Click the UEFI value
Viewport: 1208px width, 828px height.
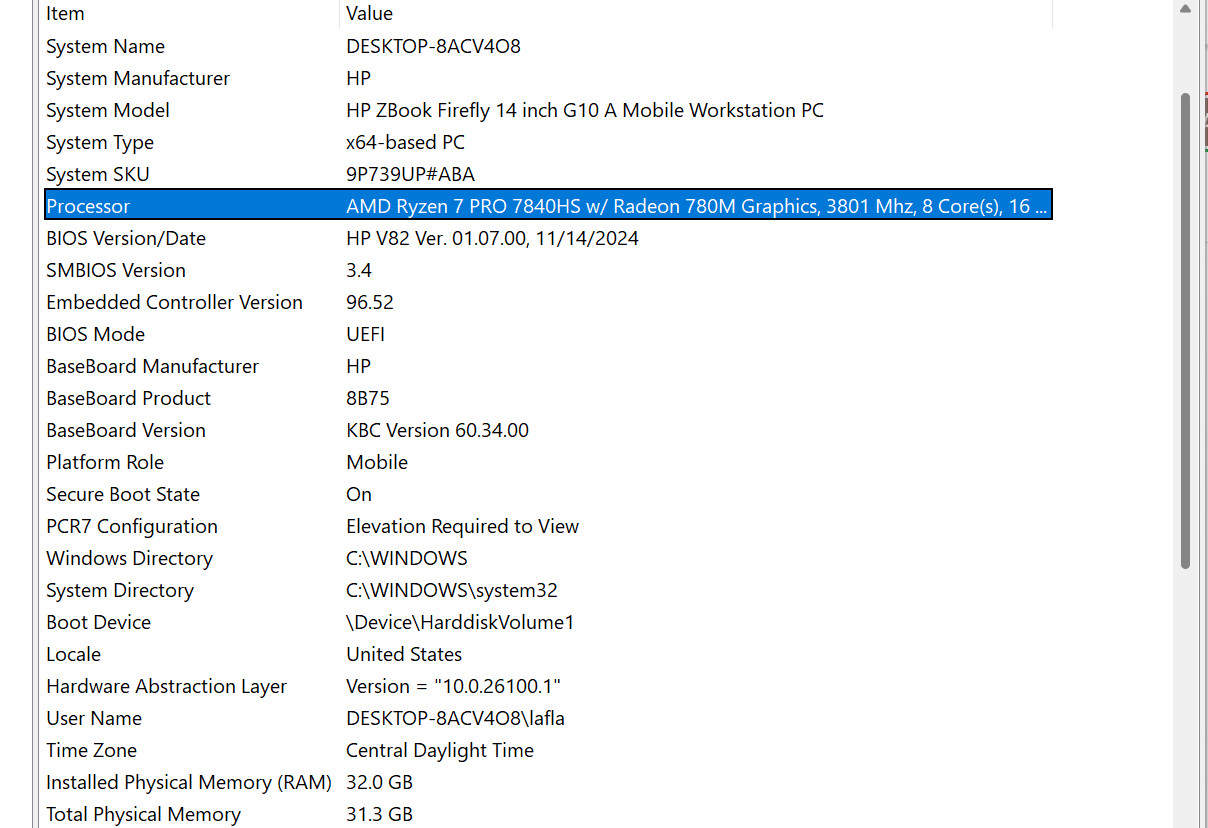coord(365,334)
